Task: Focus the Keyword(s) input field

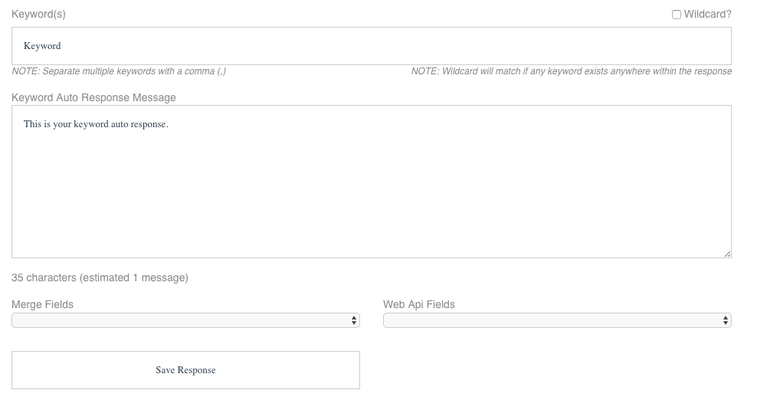Action: pos(371,46)
